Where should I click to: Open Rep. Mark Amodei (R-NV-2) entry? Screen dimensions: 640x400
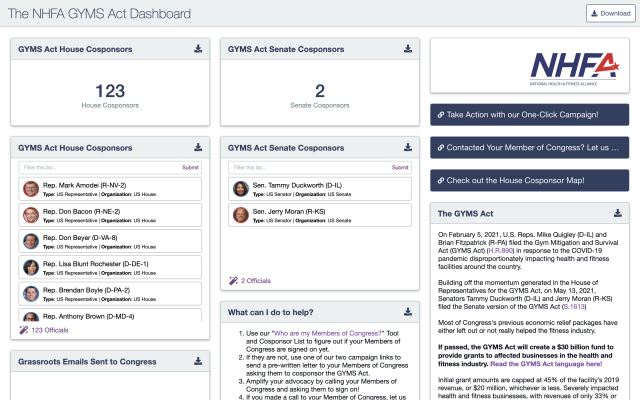coord(110,189)
